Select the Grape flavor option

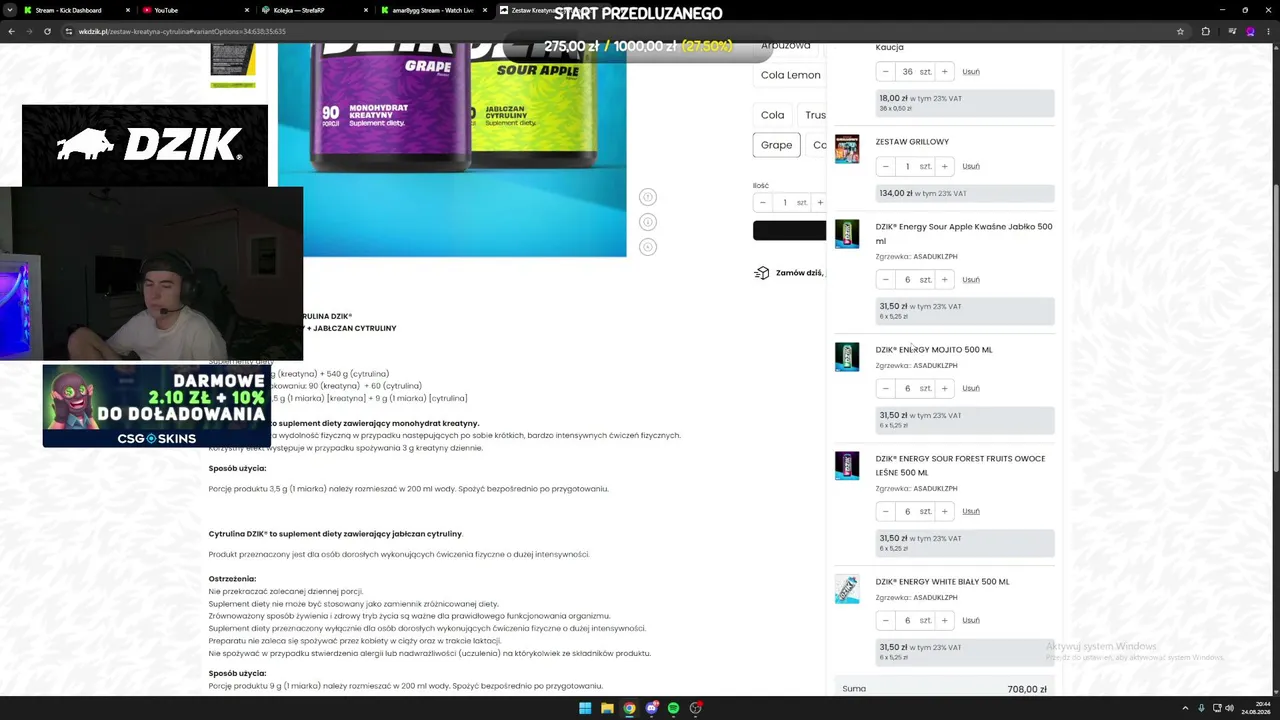tap(776, 145)
